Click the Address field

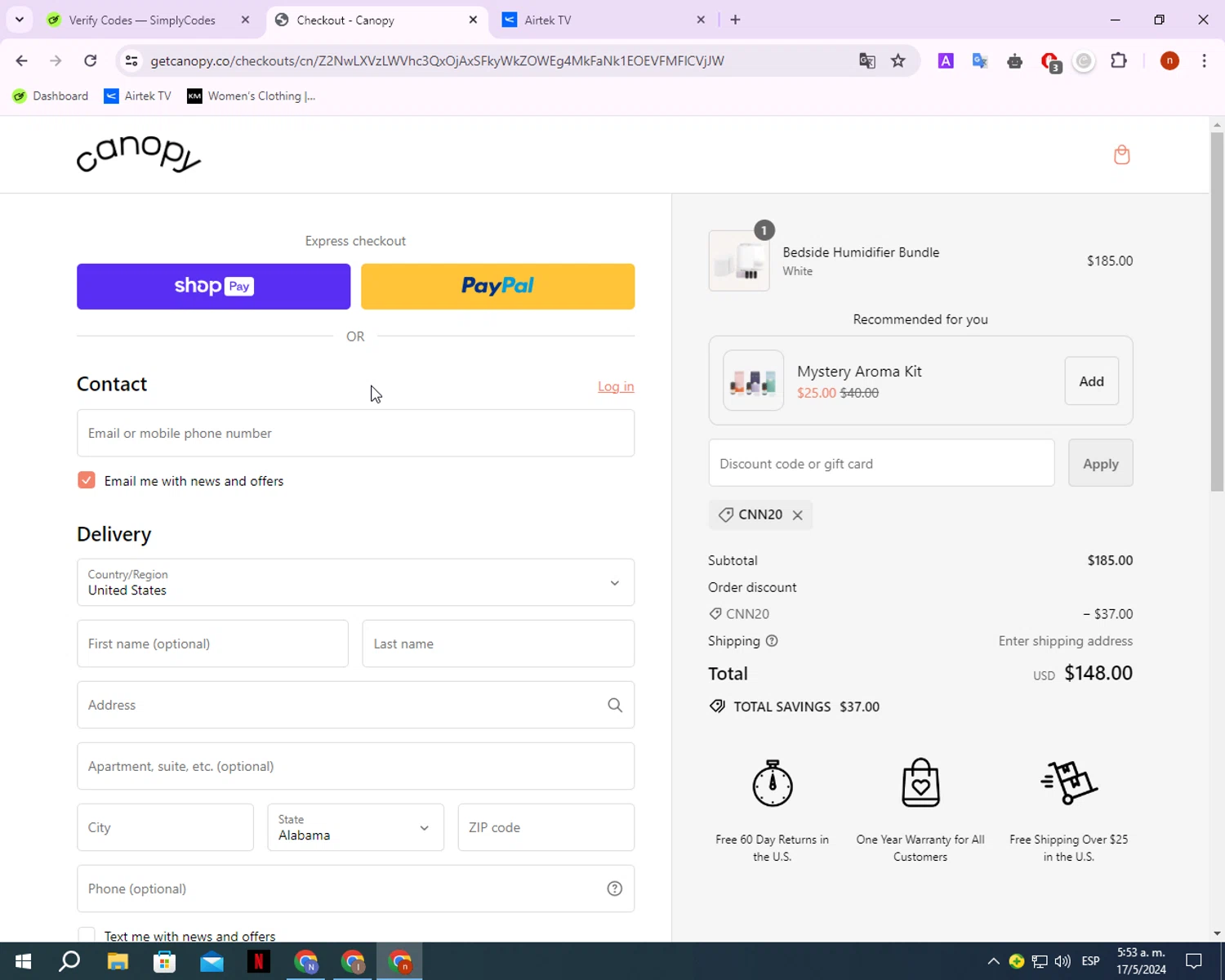tap(355, 705)
